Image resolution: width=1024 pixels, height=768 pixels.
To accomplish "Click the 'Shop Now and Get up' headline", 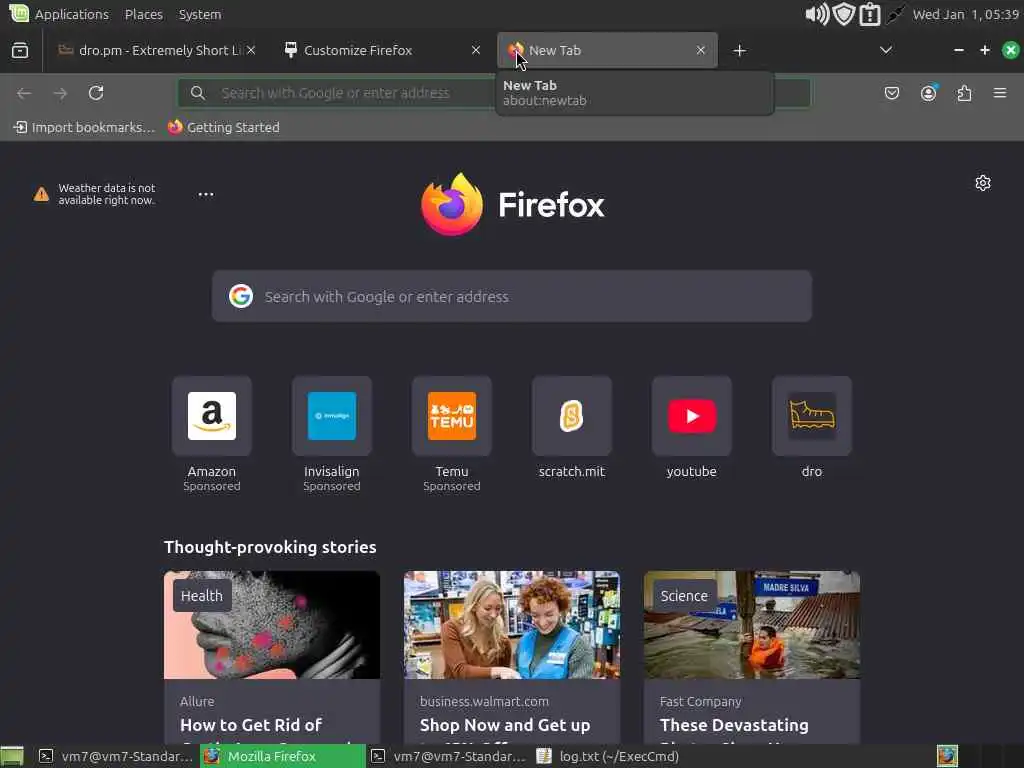I will [x=505, y=726].
